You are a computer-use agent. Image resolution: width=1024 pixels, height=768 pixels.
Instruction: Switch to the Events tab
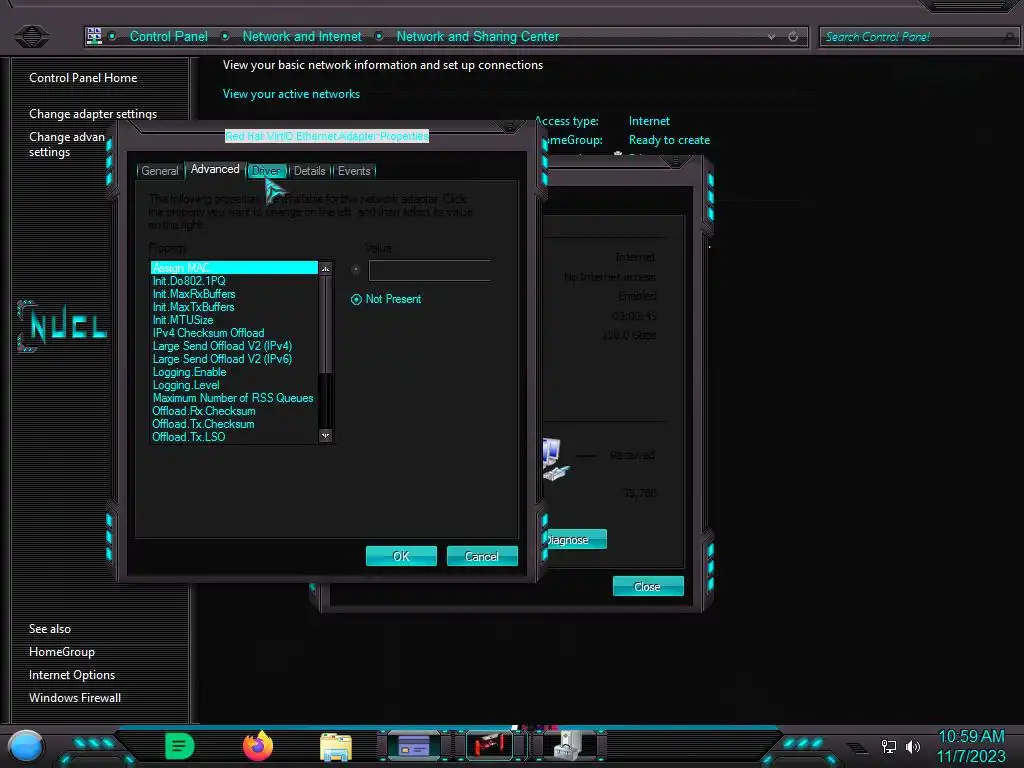point(354,170)
